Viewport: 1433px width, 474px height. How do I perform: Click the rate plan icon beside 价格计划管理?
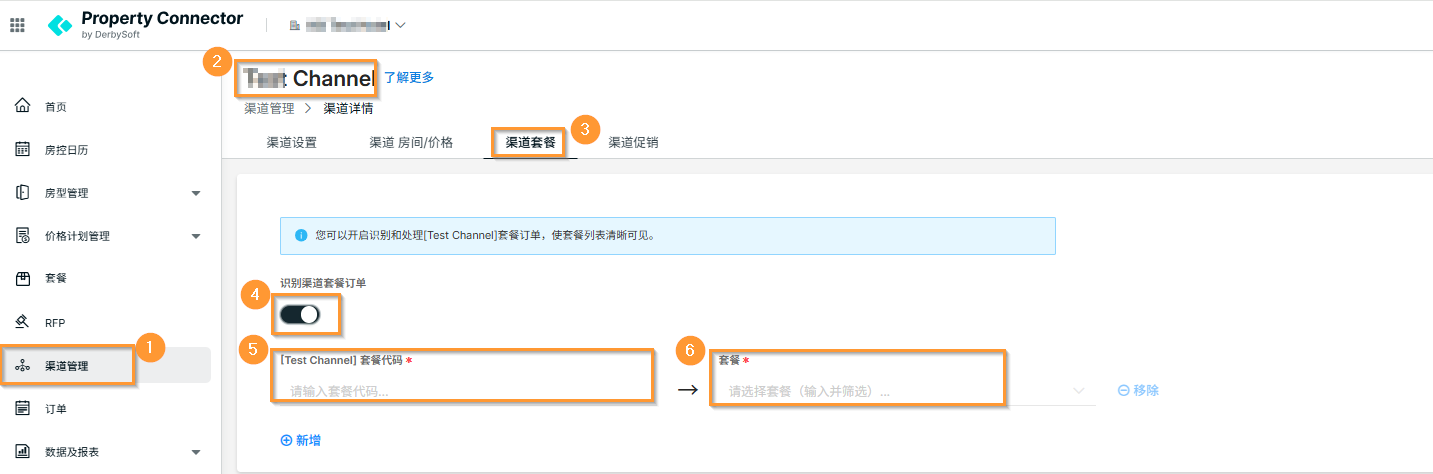(22, 236)
